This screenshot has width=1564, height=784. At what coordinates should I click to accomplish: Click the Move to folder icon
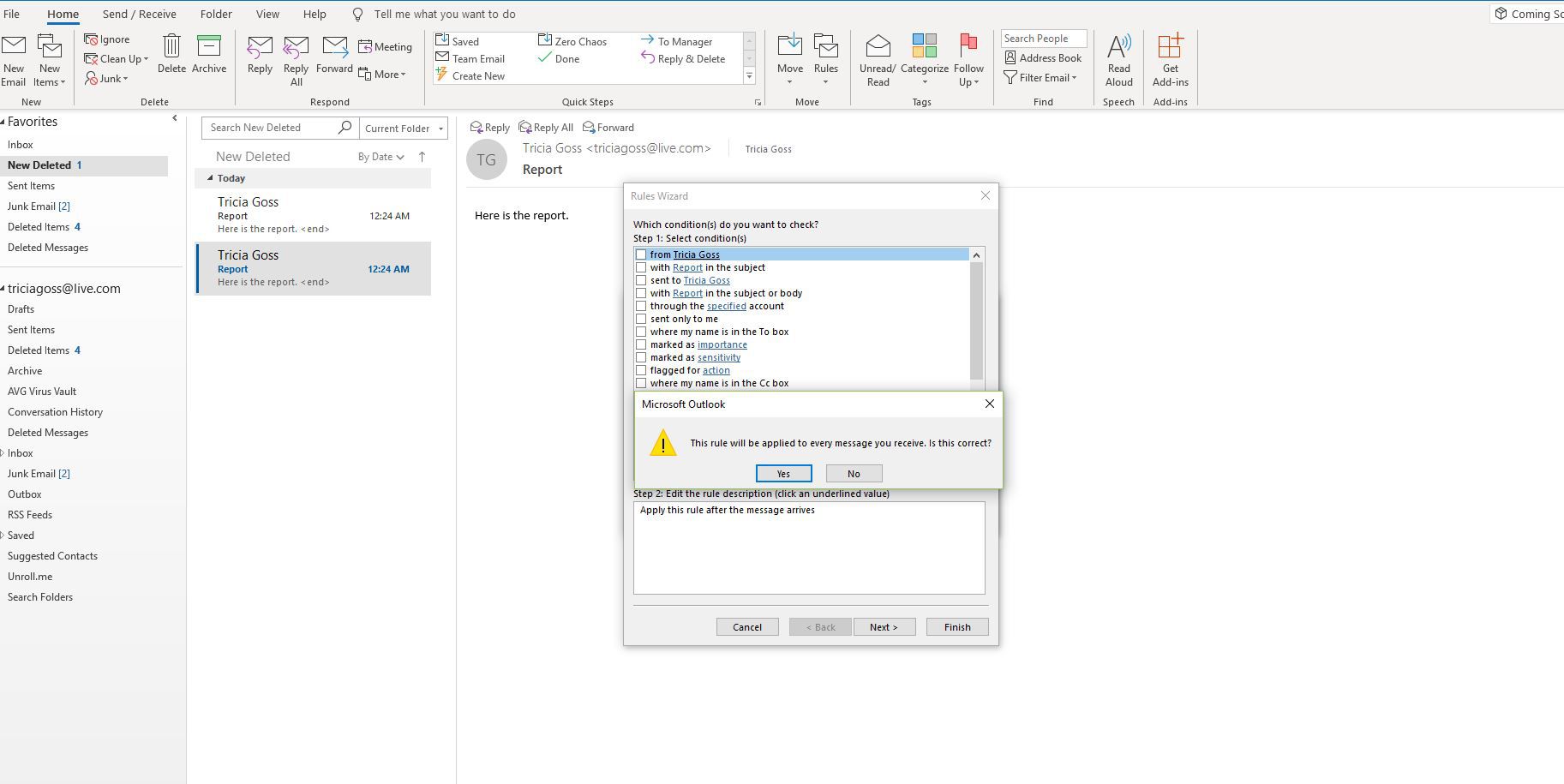(790, 45)
